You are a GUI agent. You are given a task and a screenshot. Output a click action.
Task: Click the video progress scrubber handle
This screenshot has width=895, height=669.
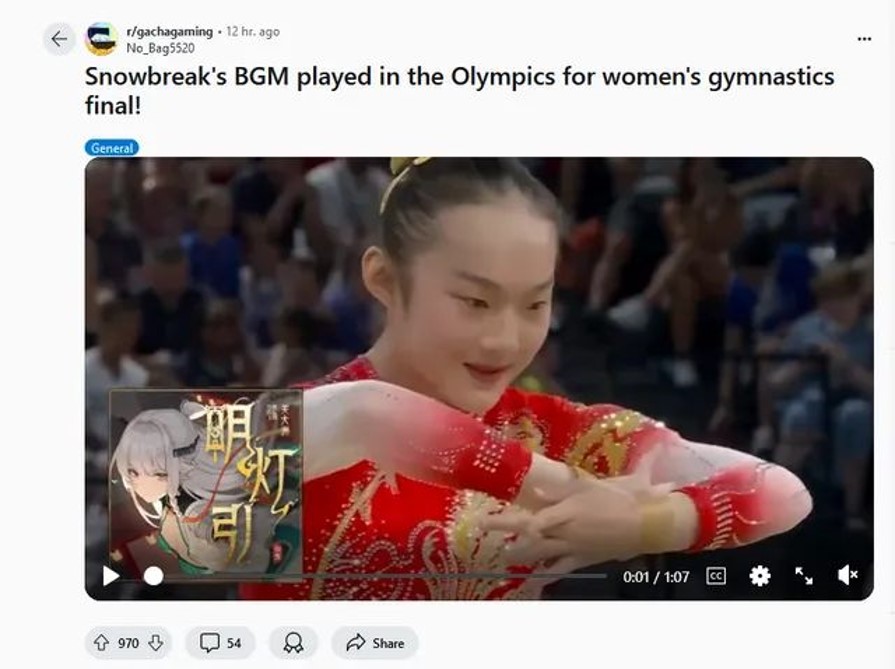153,576
